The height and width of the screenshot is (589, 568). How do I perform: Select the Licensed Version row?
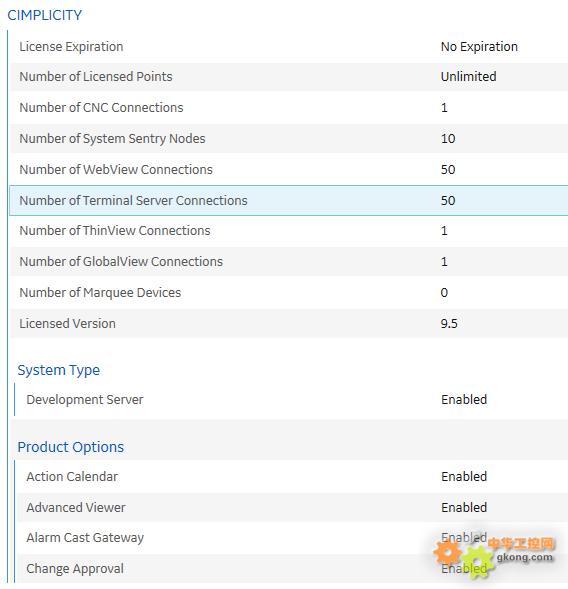coord(289,323)
